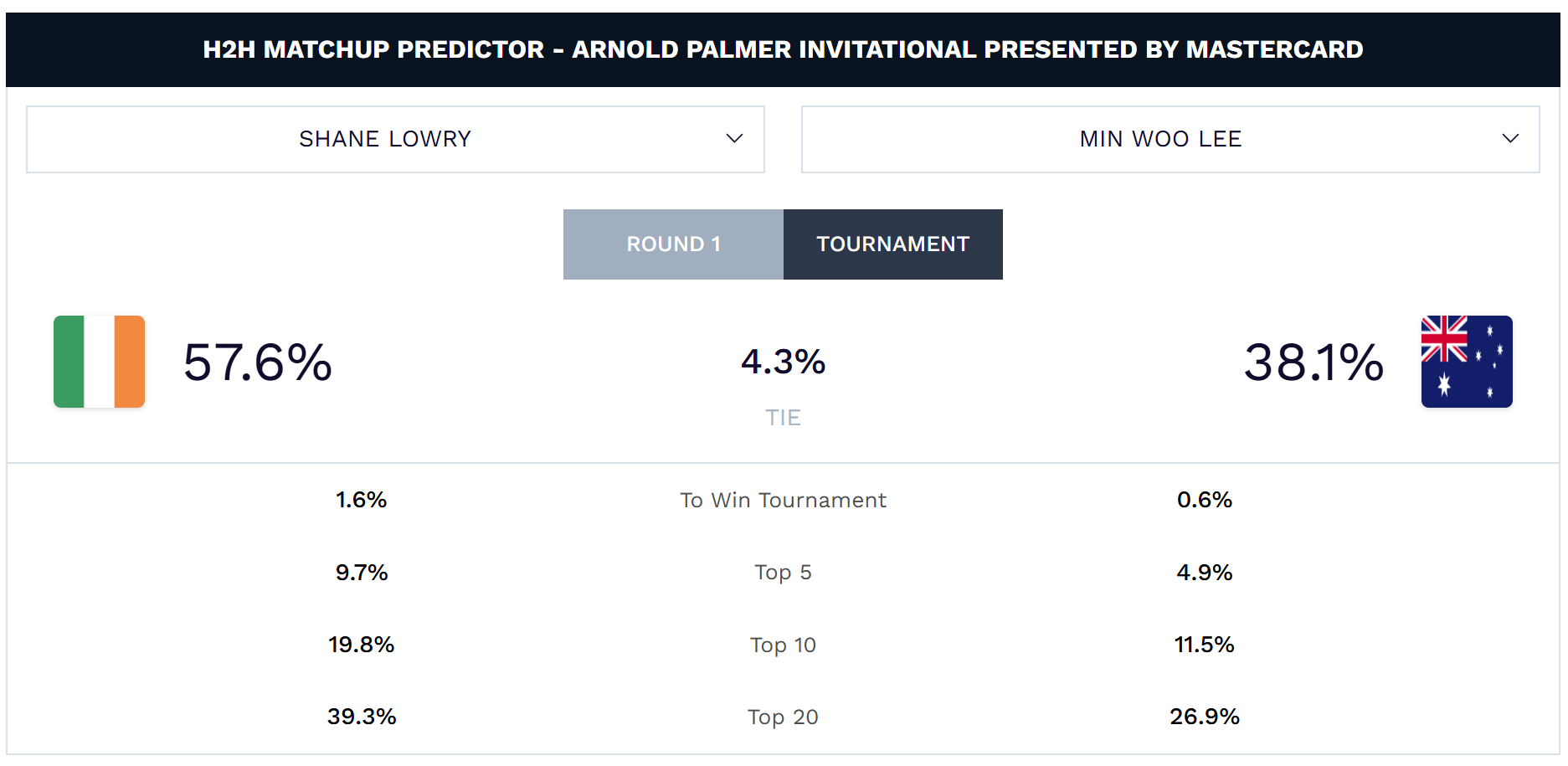
Task: Click the 1.6% win tournament value
Action: (361, 500)
